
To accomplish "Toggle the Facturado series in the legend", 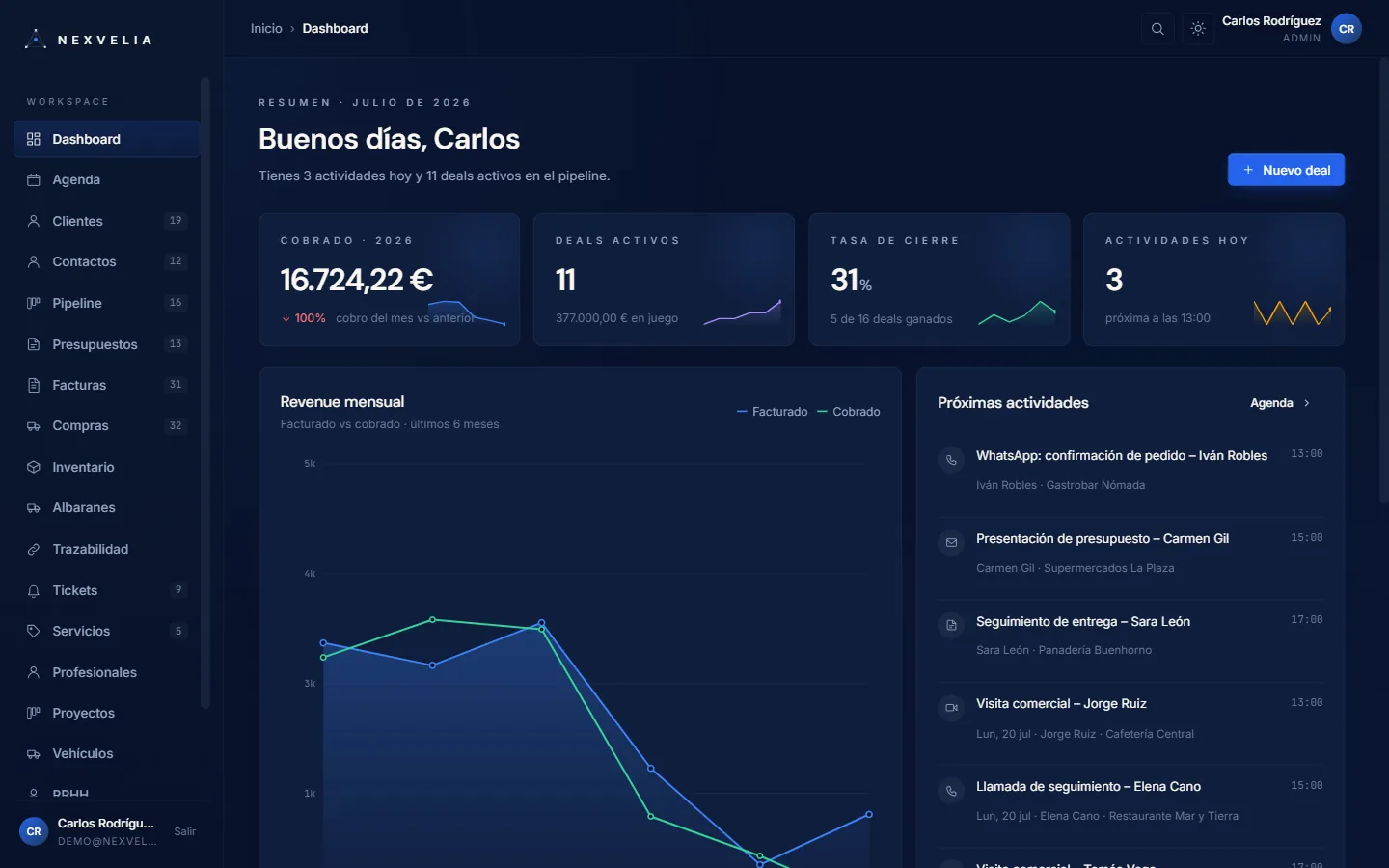I will (x=772, y=412).
